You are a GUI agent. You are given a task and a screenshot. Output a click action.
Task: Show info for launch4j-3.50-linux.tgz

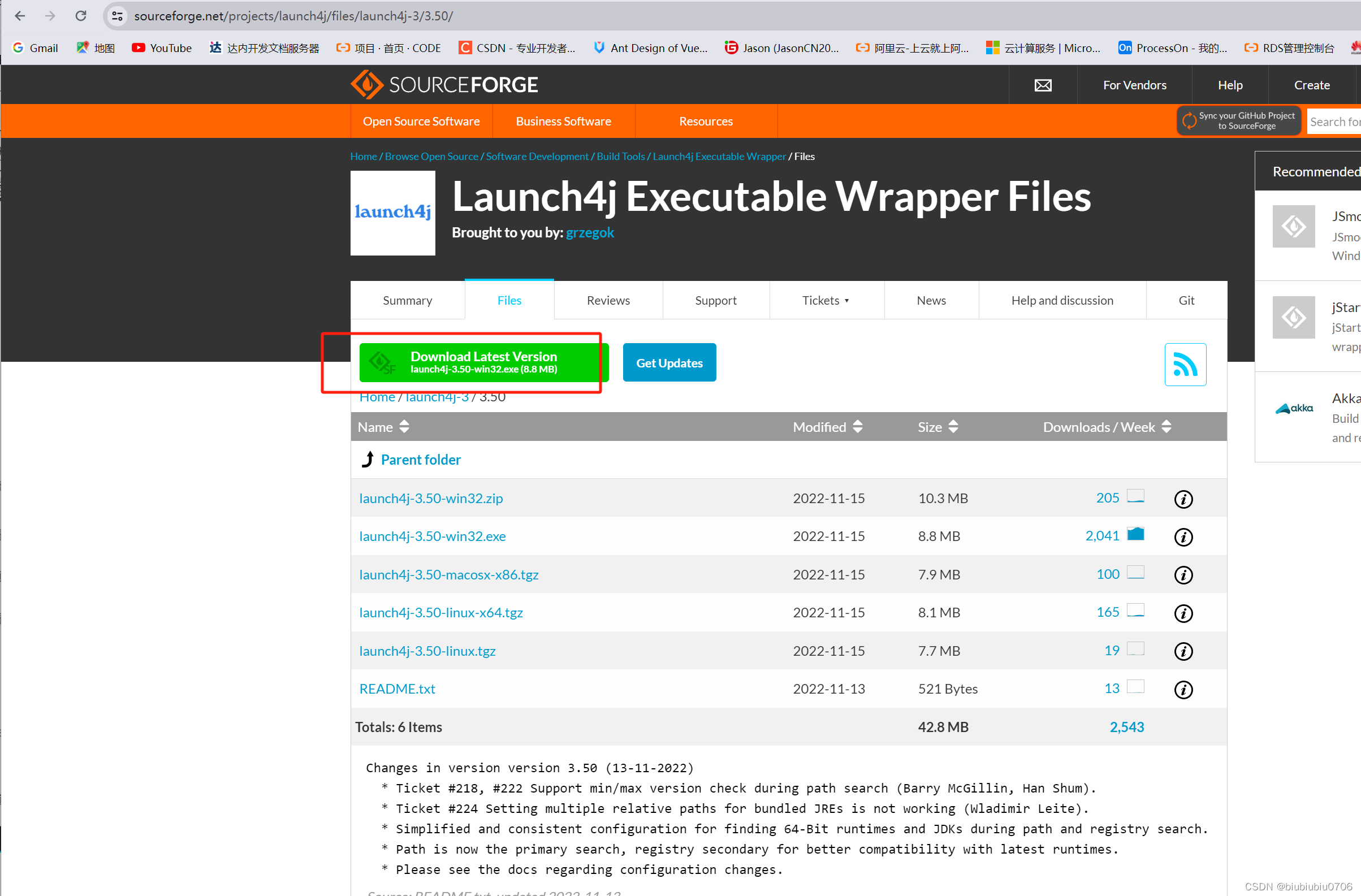pos(1182,651)
